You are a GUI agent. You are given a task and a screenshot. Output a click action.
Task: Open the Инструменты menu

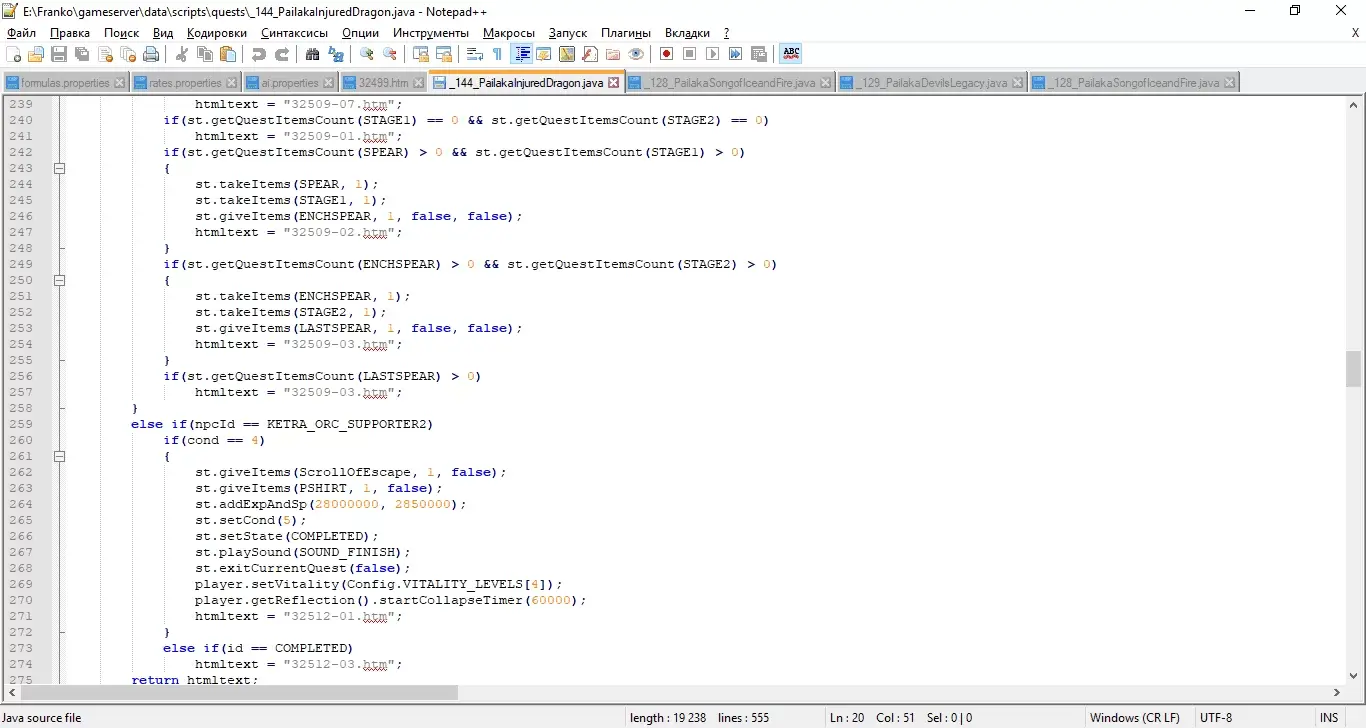tap(431, 33)
